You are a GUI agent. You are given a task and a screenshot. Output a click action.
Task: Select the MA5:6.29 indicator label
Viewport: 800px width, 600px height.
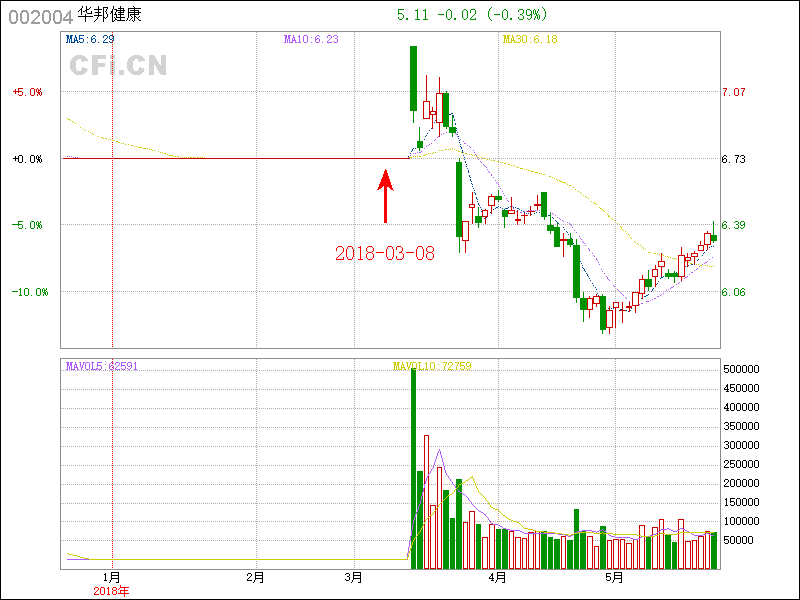tap(90, 39)
